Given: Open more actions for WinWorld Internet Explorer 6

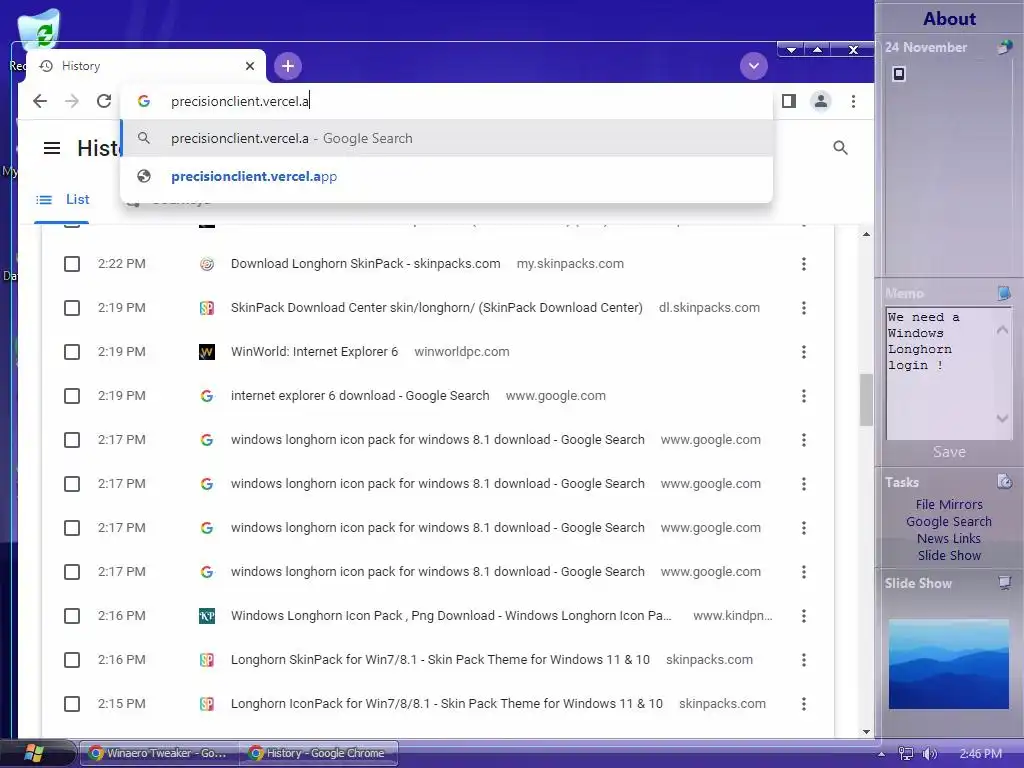Looking at the screenshot, I should (x=804, y=352).
